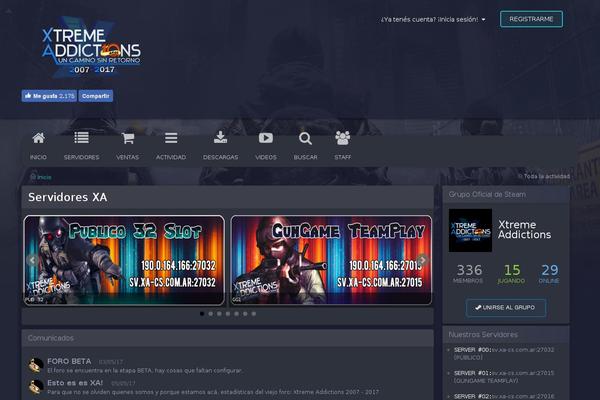Viewport: 600px width, 400px height.
Task: Click the SERVER #01 sv.xa-cs.com.ar:27015 entry
Action: [504, 377]
